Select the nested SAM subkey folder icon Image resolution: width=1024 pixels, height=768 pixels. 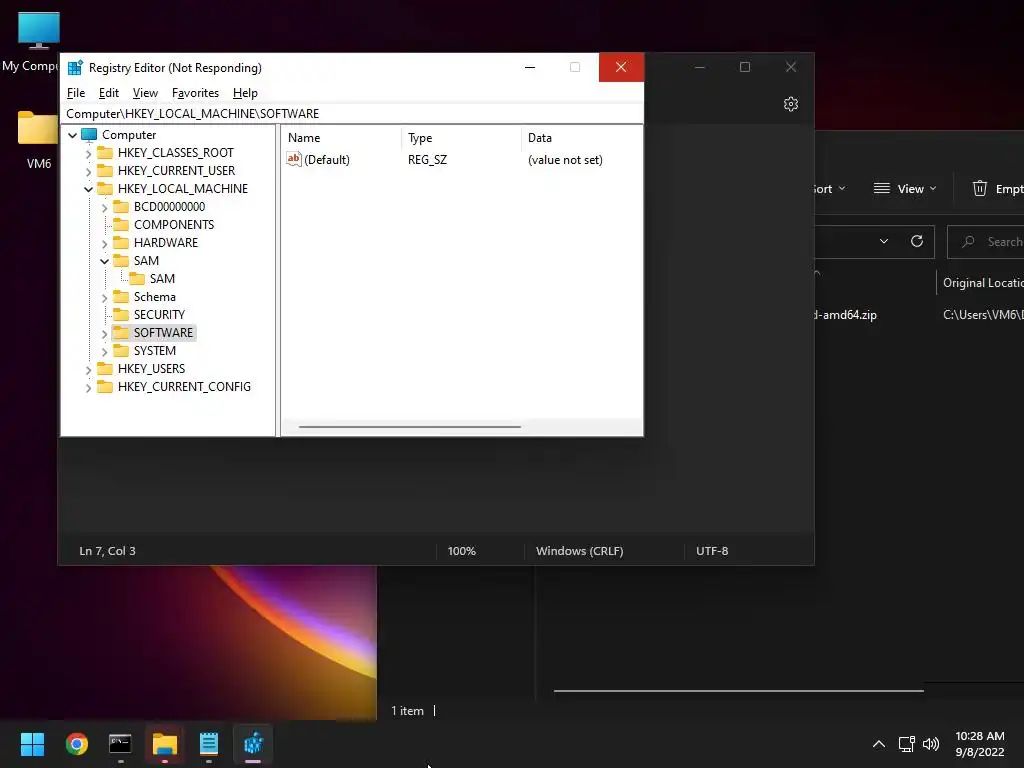coord(137,279)
